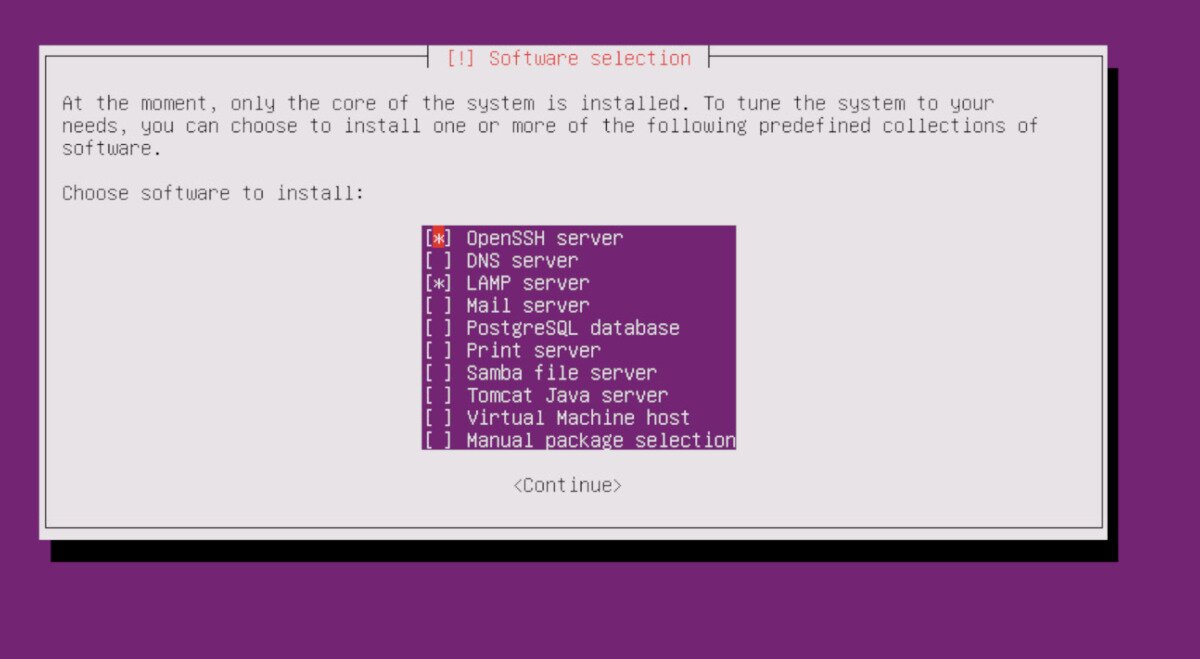The image size is (1200, 659).
Task: Toggle the Manual package selection checkbox
Action: [438, 440]
